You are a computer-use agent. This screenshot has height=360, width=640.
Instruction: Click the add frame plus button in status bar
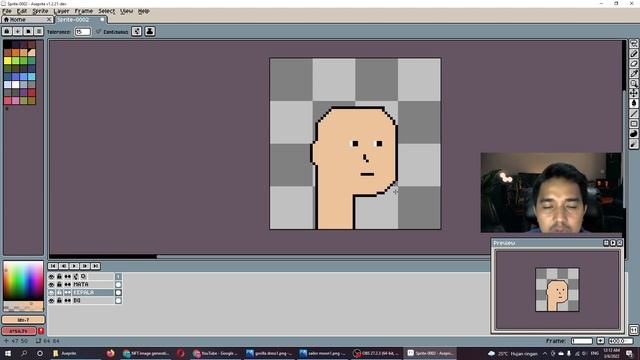(x=600, y=341)
